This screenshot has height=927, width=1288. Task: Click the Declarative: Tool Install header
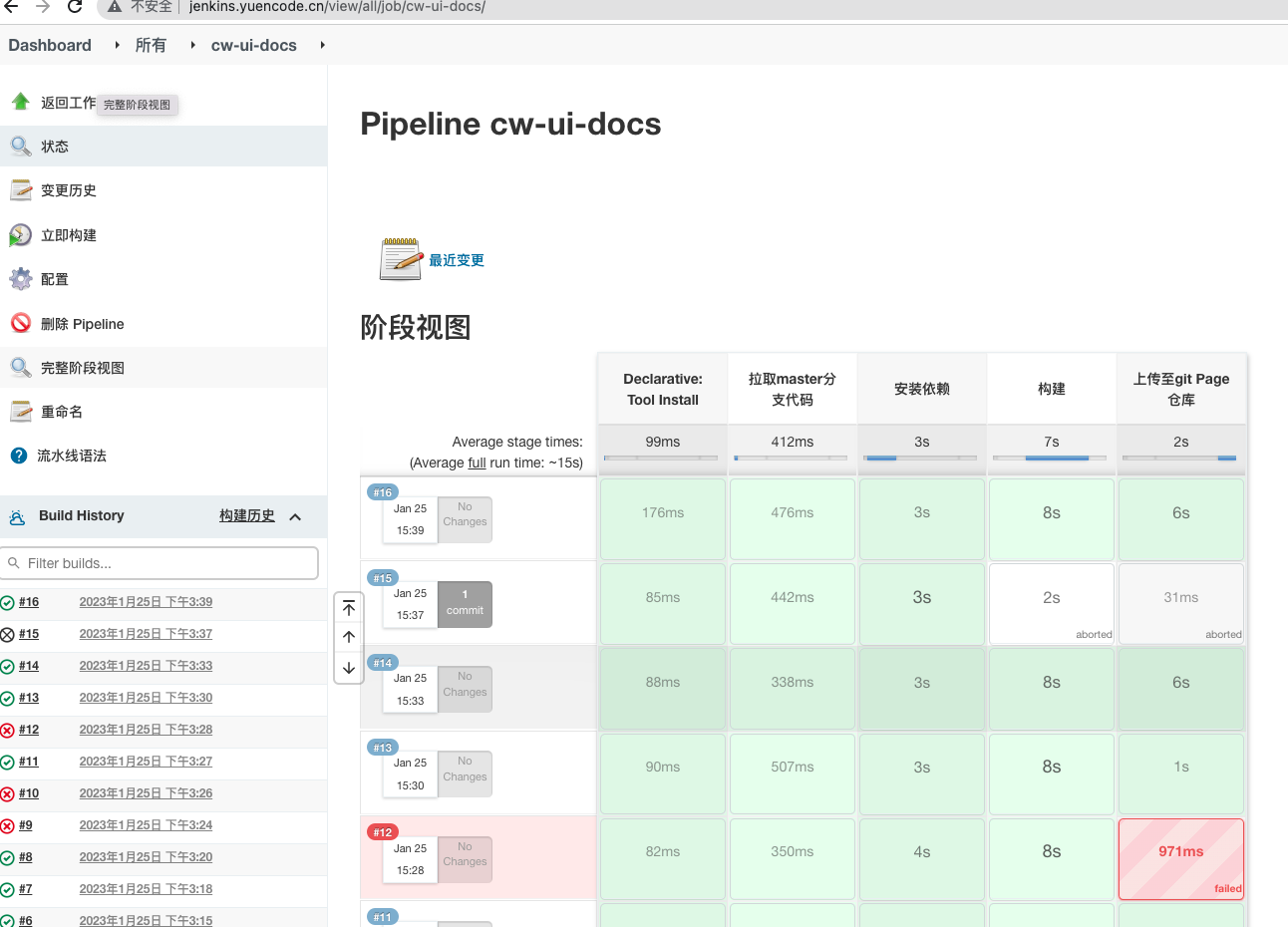click(x=663, y=389)
